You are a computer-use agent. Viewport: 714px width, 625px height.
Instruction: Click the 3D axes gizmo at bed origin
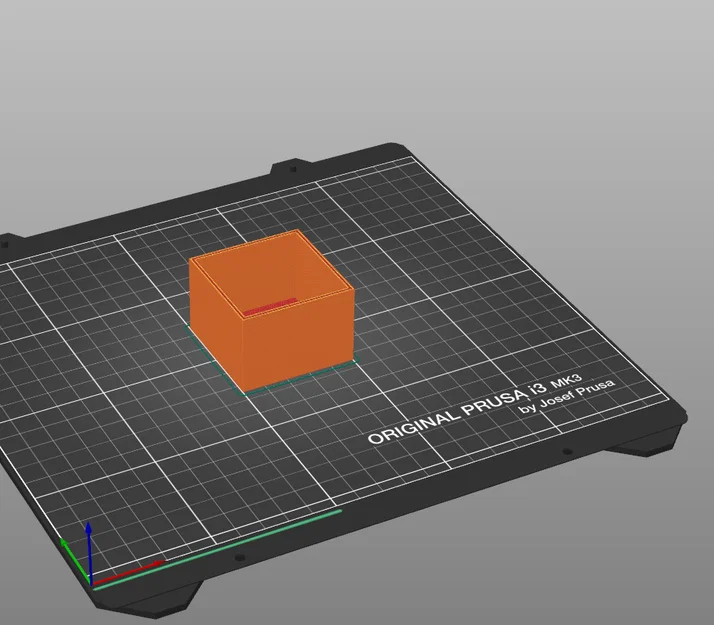coord(110,555)
